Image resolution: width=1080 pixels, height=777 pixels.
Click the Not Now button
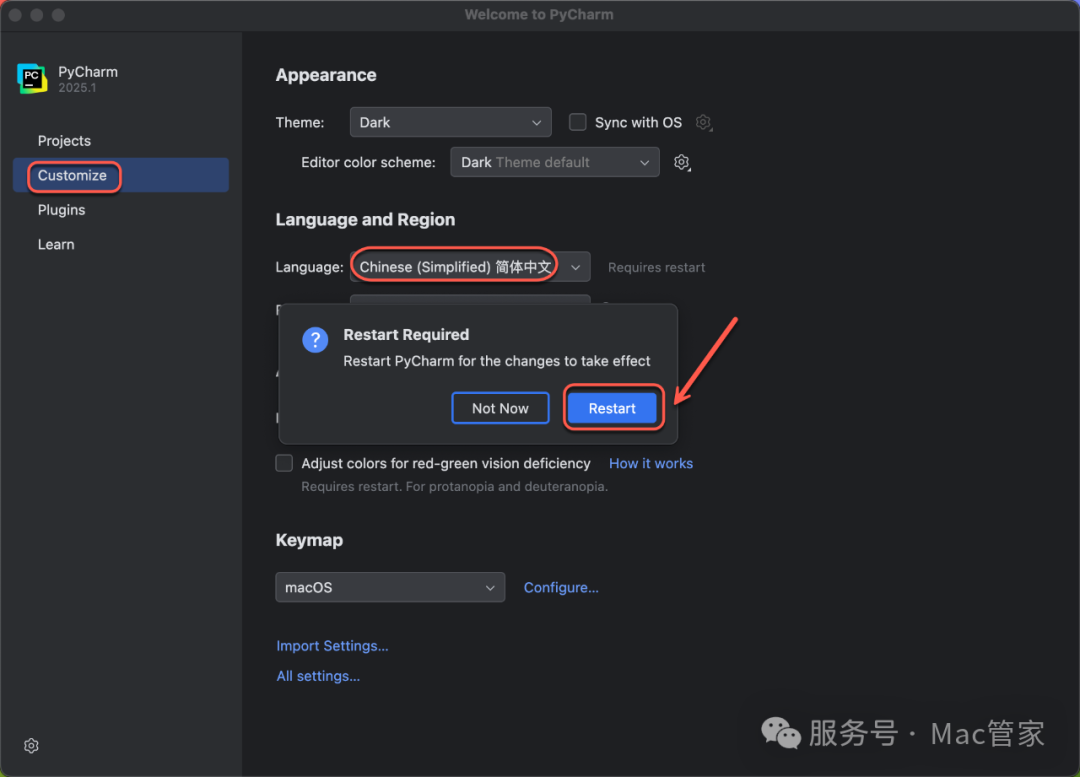pos(500,408)
